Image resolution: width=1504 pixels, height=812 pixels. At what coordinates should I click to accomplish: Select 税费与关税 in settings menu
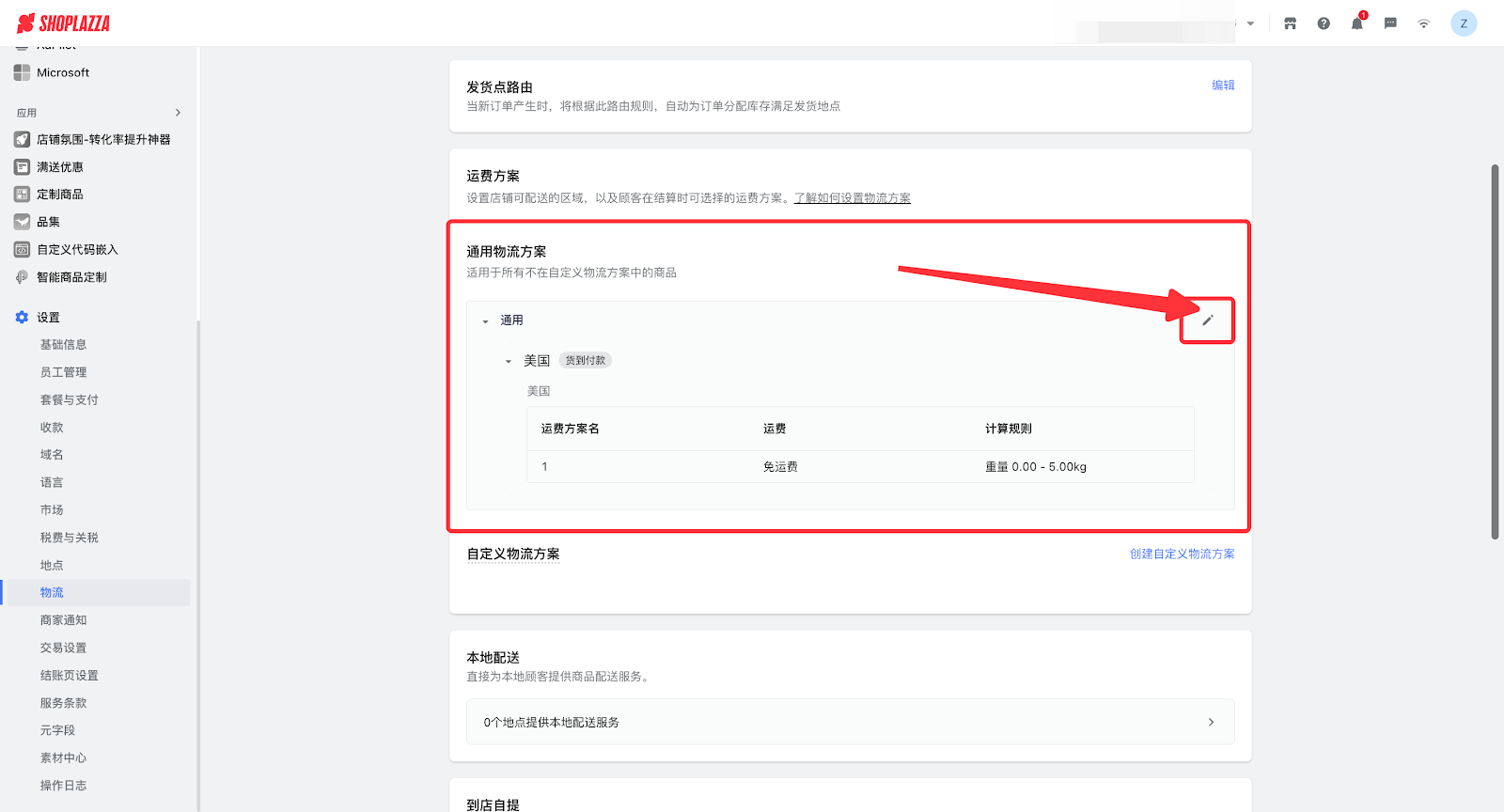pos(69,538)
